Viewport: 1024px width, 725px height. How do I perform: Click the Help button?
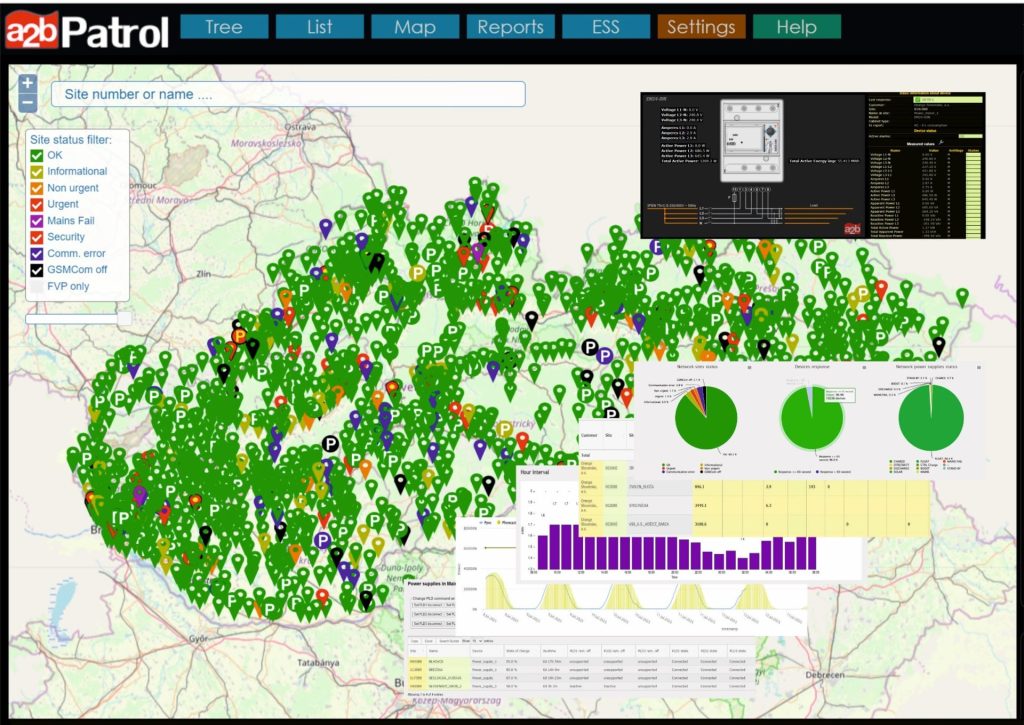point(799,27)
